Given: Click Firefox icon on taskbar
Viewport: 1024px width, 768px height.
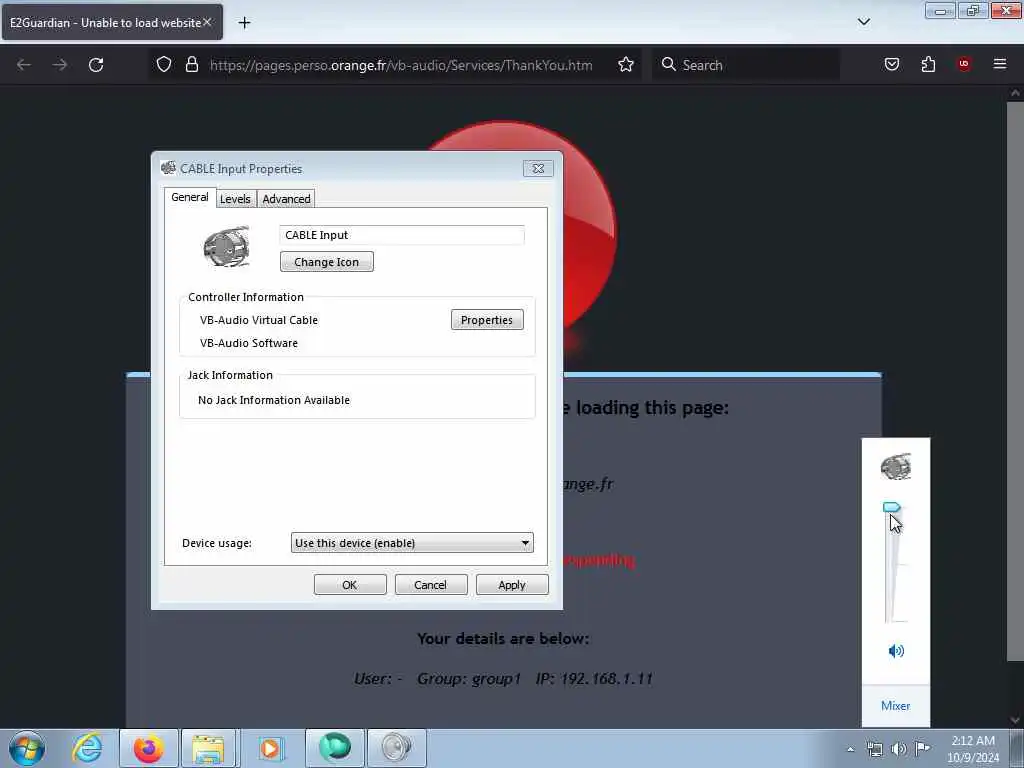Looking at the screenshot, I should pyautogui.click(x=149, y=748).
